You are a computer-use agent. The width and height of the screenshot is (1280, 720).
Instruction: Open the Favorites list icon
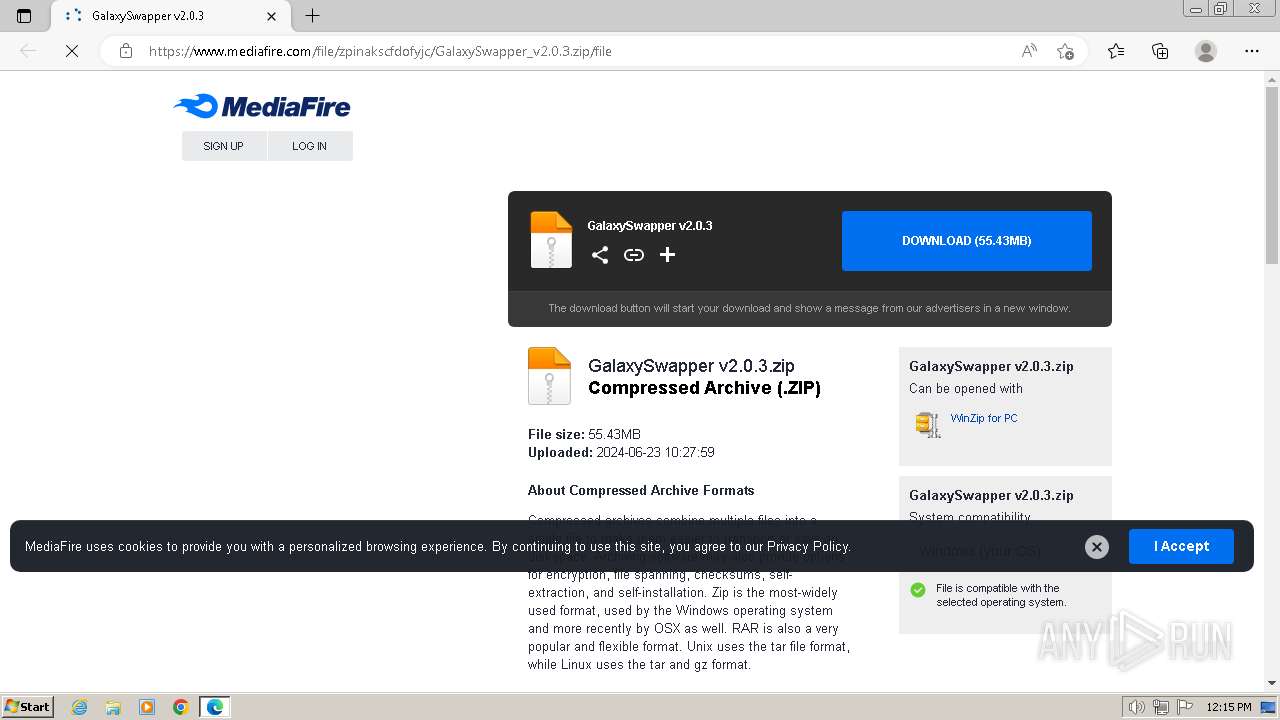1116,51
